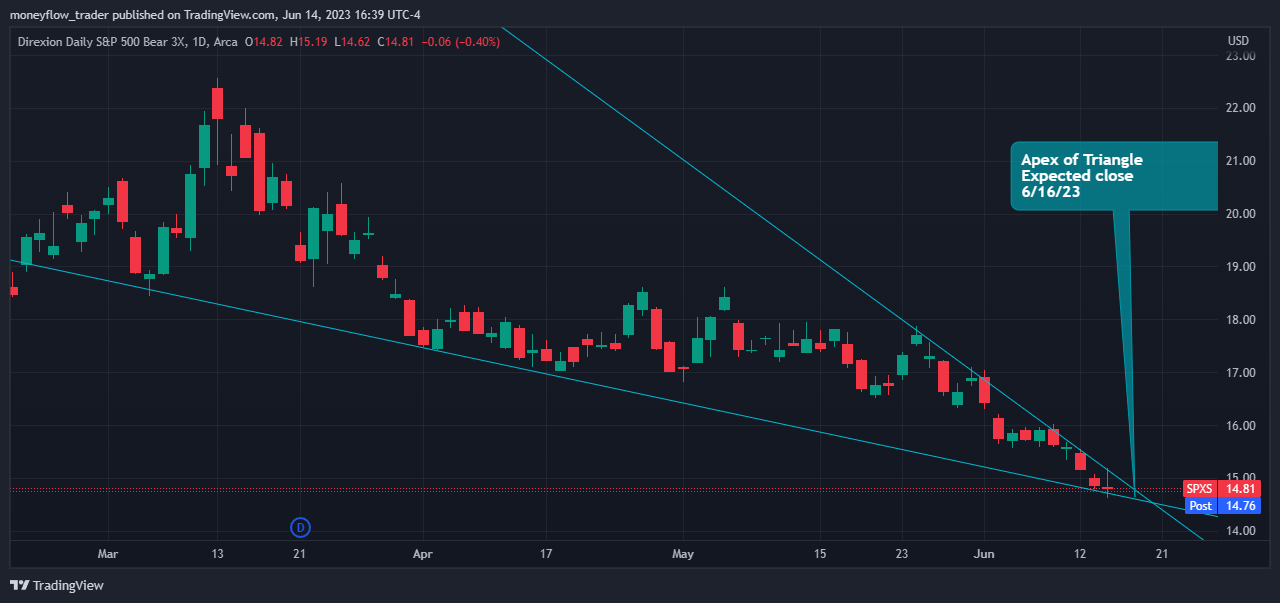The height and width of the screenshot is (603, 1280).
Task: Click the 23.00 price axis label
Action: pyautogui.click(x=1241, y=56)
